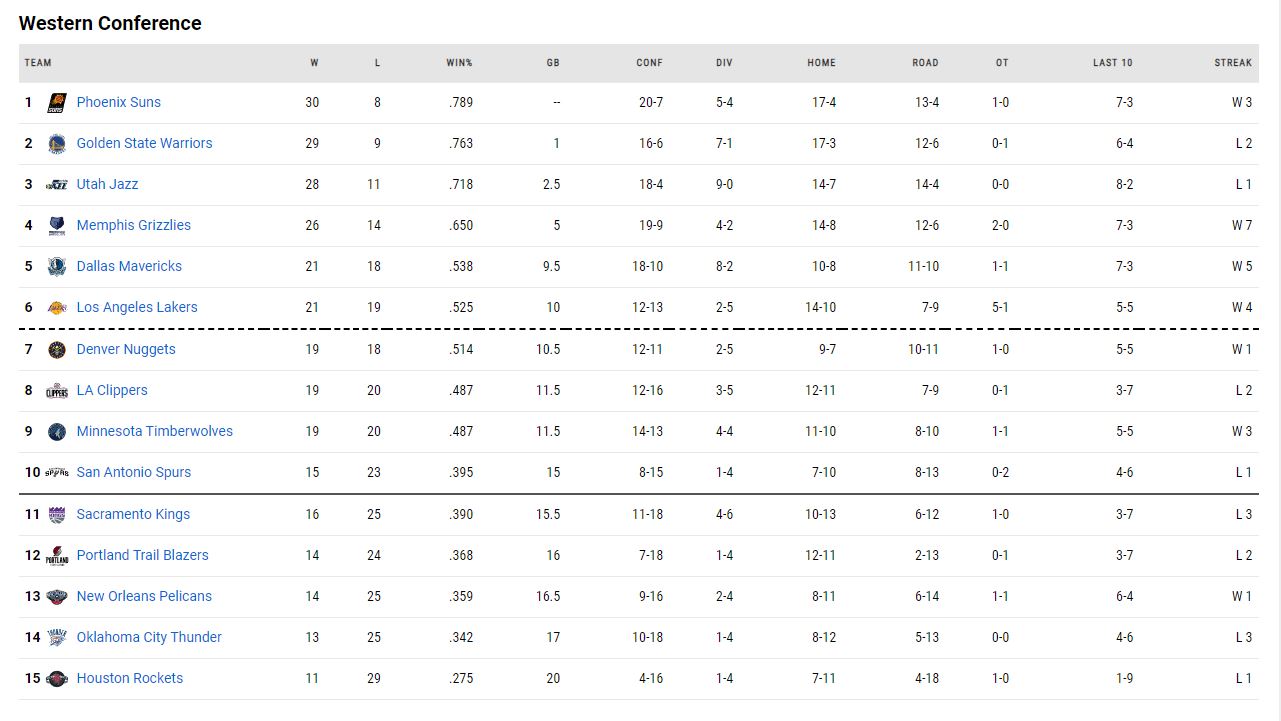
Task: Open the San Antonio Spurs team link
Action: (133, 472)
